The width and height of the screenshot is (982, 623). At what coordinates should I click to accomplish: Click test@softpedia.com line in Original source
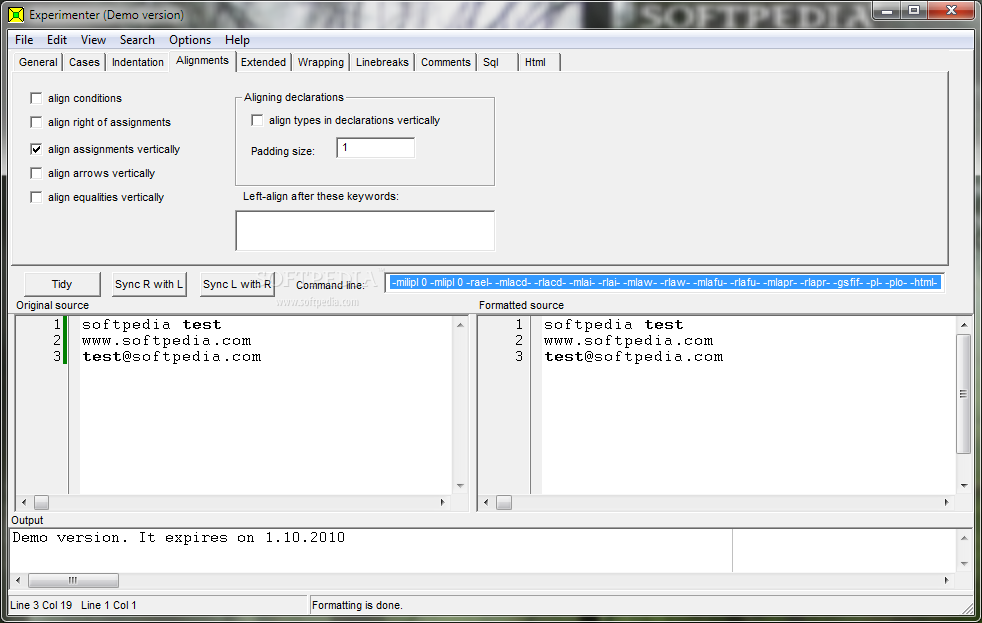(172, 357)
